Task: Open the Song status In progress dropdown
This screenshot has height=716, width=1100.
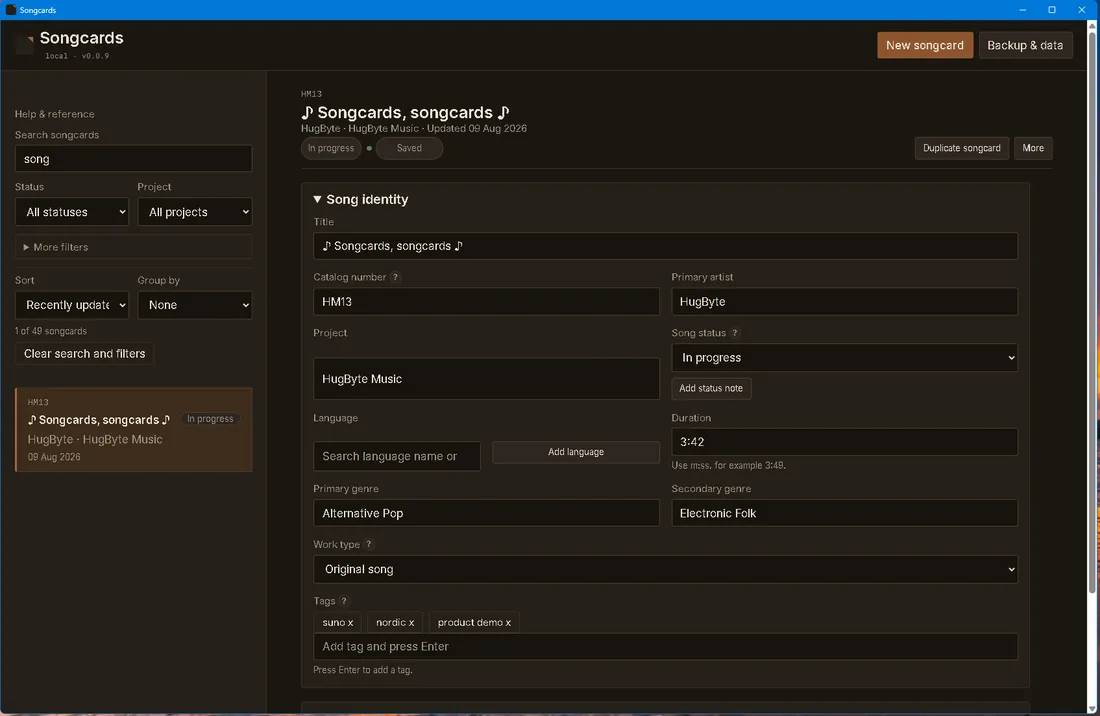Action: point(845,358)
